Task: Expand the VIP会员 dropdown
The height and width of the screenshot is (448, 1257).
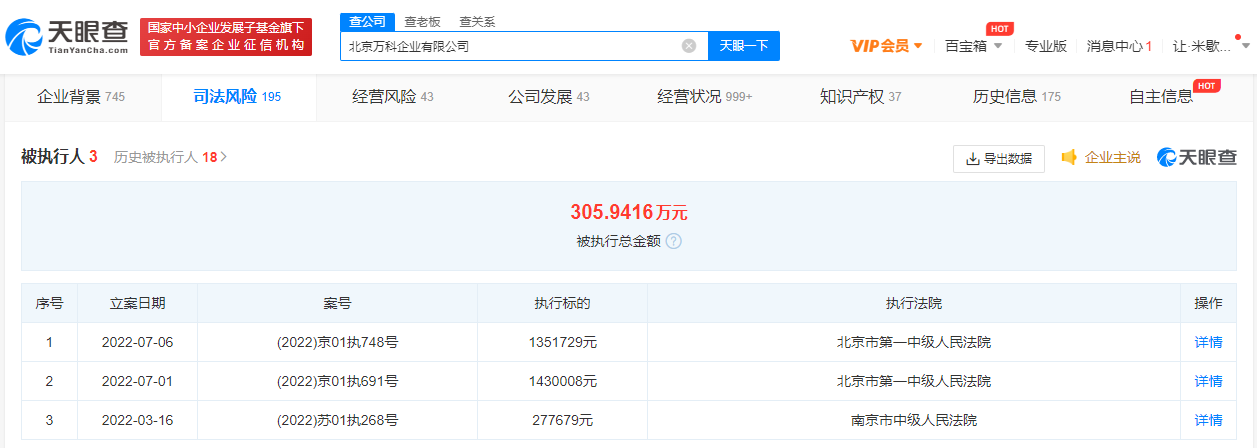Action: (886, 46)
